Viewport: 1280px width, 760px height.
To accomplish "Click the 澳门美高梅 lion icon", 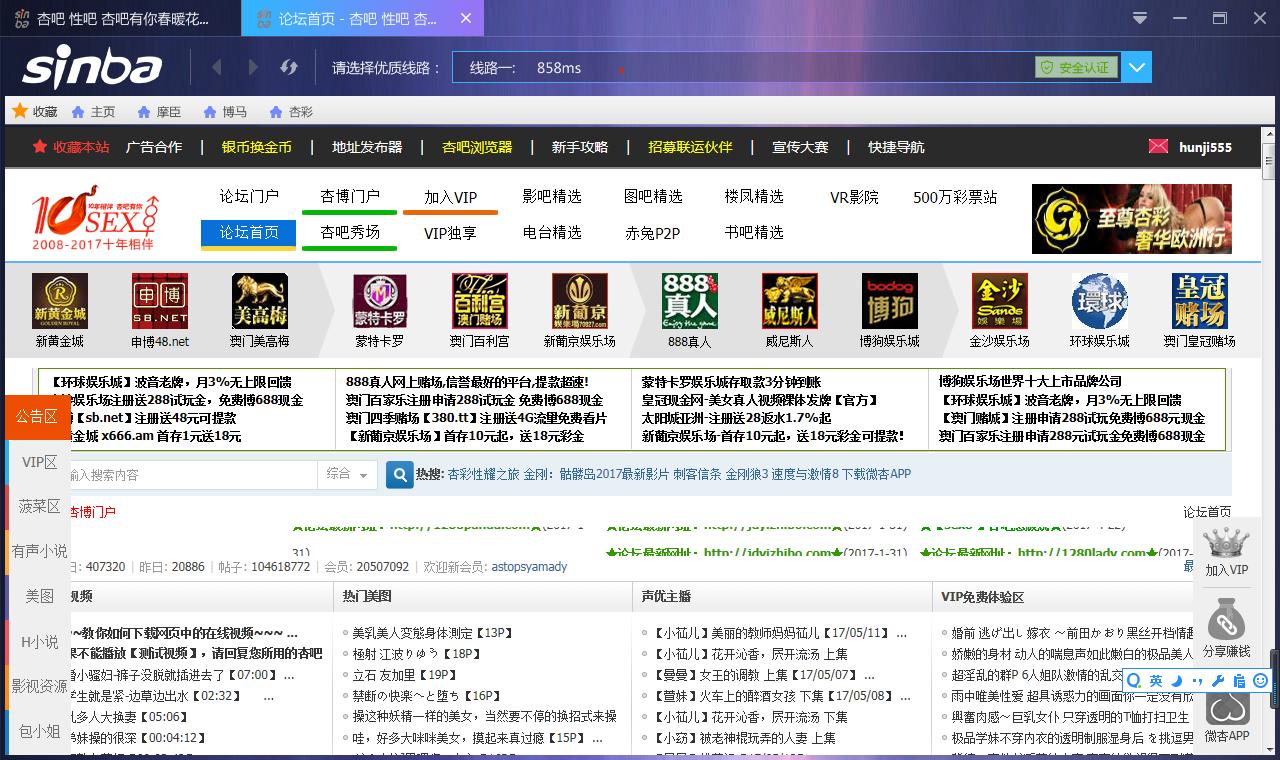I will pyautogui.click(x=260, y=301).
